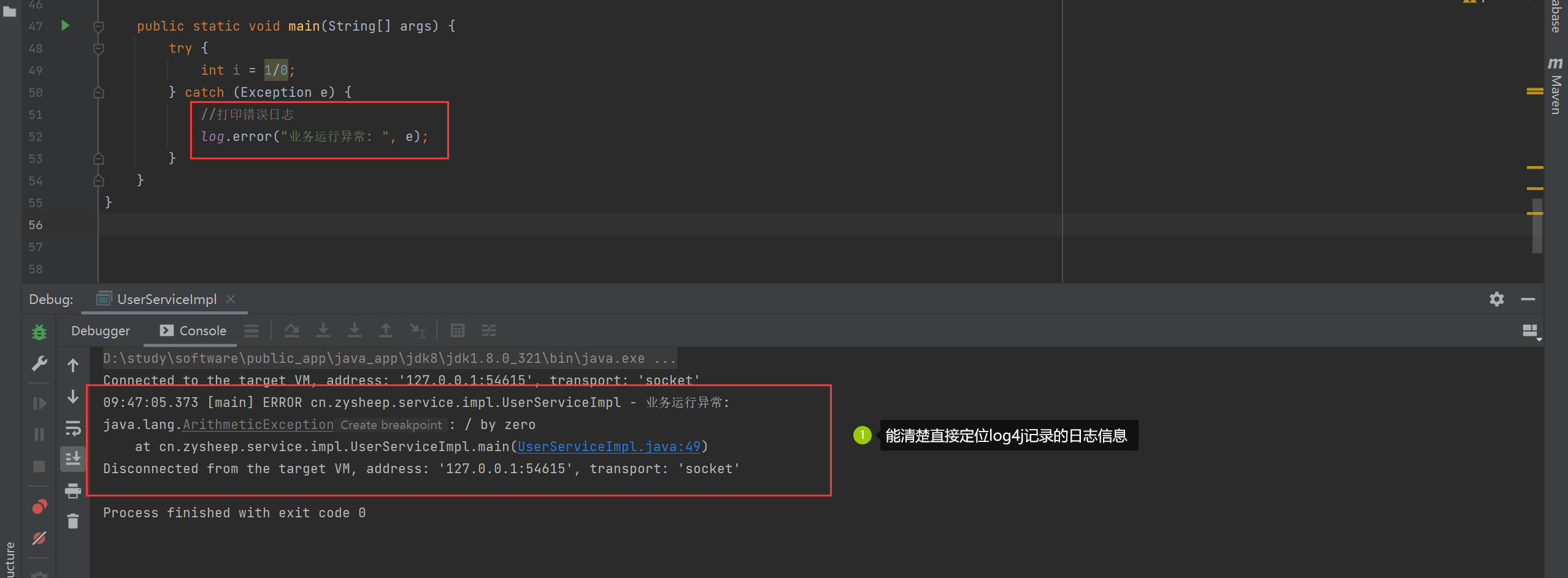Open Debug panel settings gear
1568x578 pixels.
pyautogui.click(x=1497, y=299)
